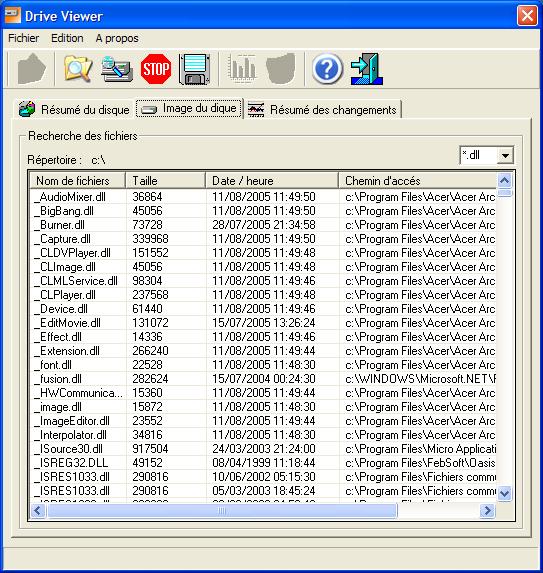
Task: Click date 05/03/2003 18:45:24
Action: (264, 491)
